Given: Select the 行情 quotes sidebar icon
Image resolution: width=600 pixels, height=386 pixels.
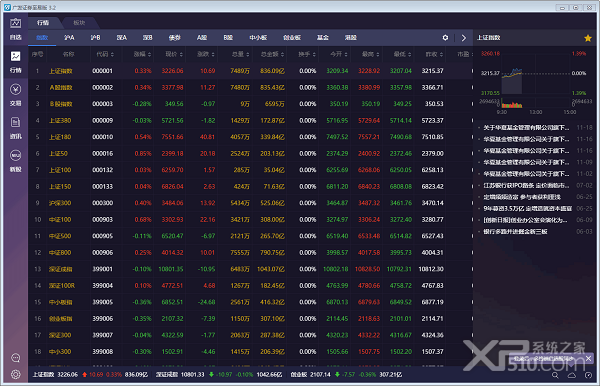Looking at the screenshot, I should coord(16,62).
